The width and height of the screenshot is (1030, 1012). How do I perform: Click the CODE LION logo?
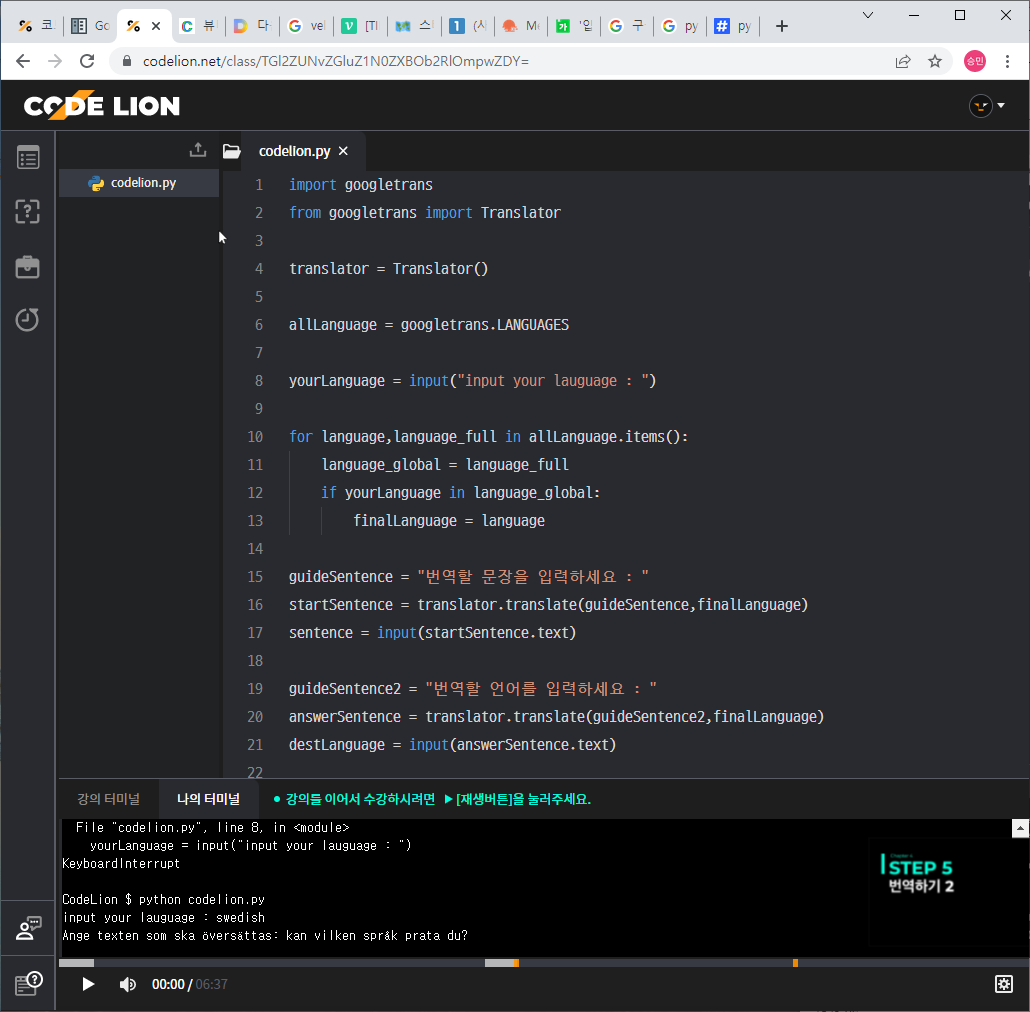point(100,105)
